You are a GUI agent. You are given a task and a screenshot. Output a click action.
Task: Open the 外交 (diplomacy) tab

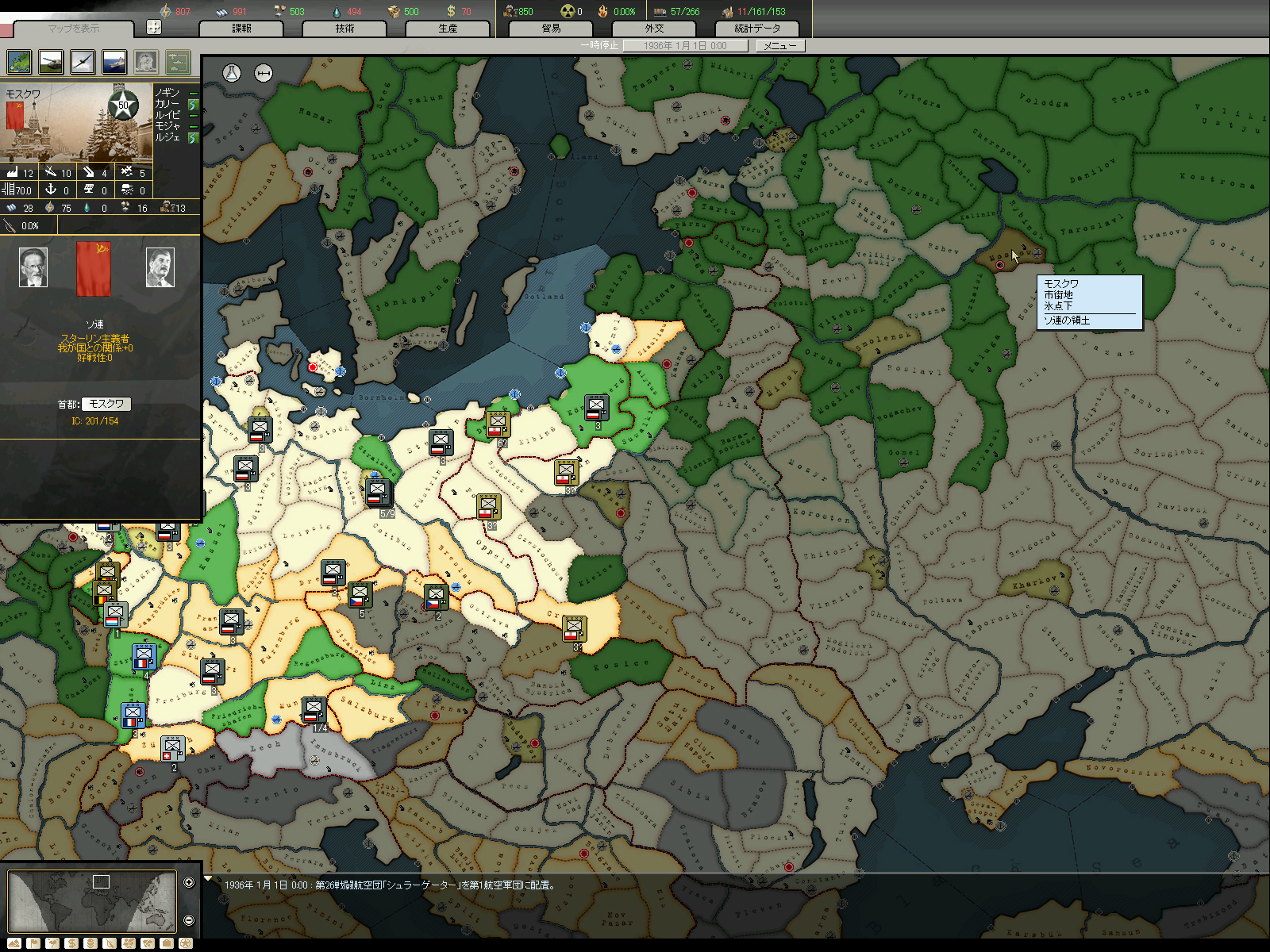coord(654,29)
